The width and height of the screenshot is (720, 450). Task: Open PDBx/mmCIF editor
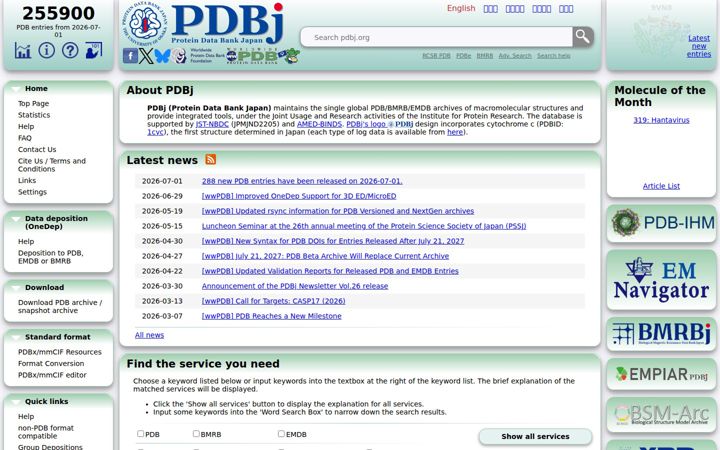(52, 375)
